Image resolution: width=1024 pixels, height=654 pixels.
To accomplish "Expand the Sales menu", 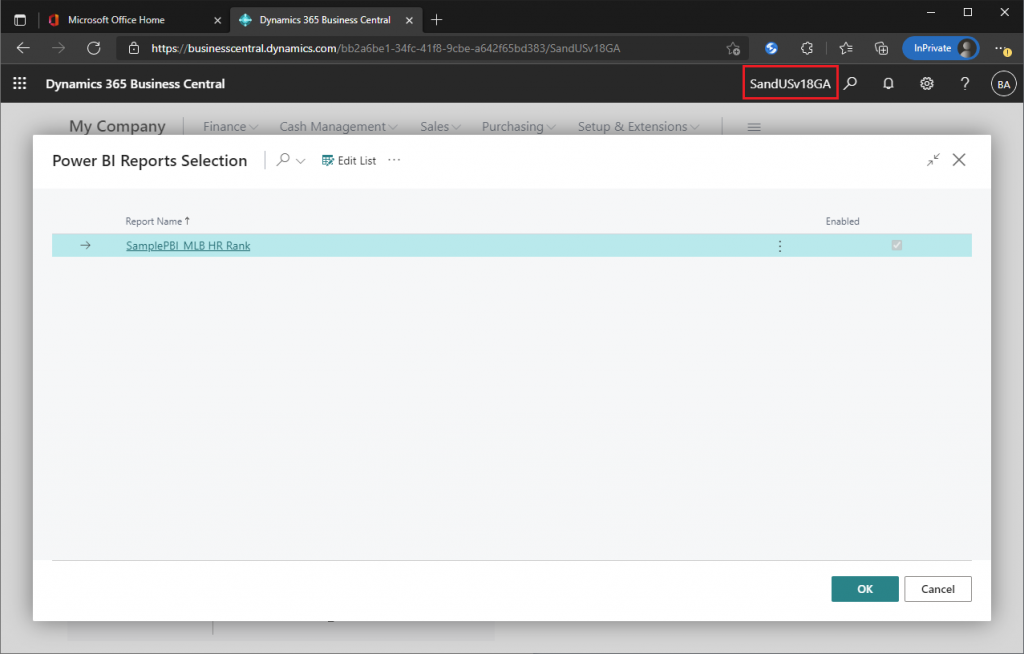I will click(x=440, y=126).
